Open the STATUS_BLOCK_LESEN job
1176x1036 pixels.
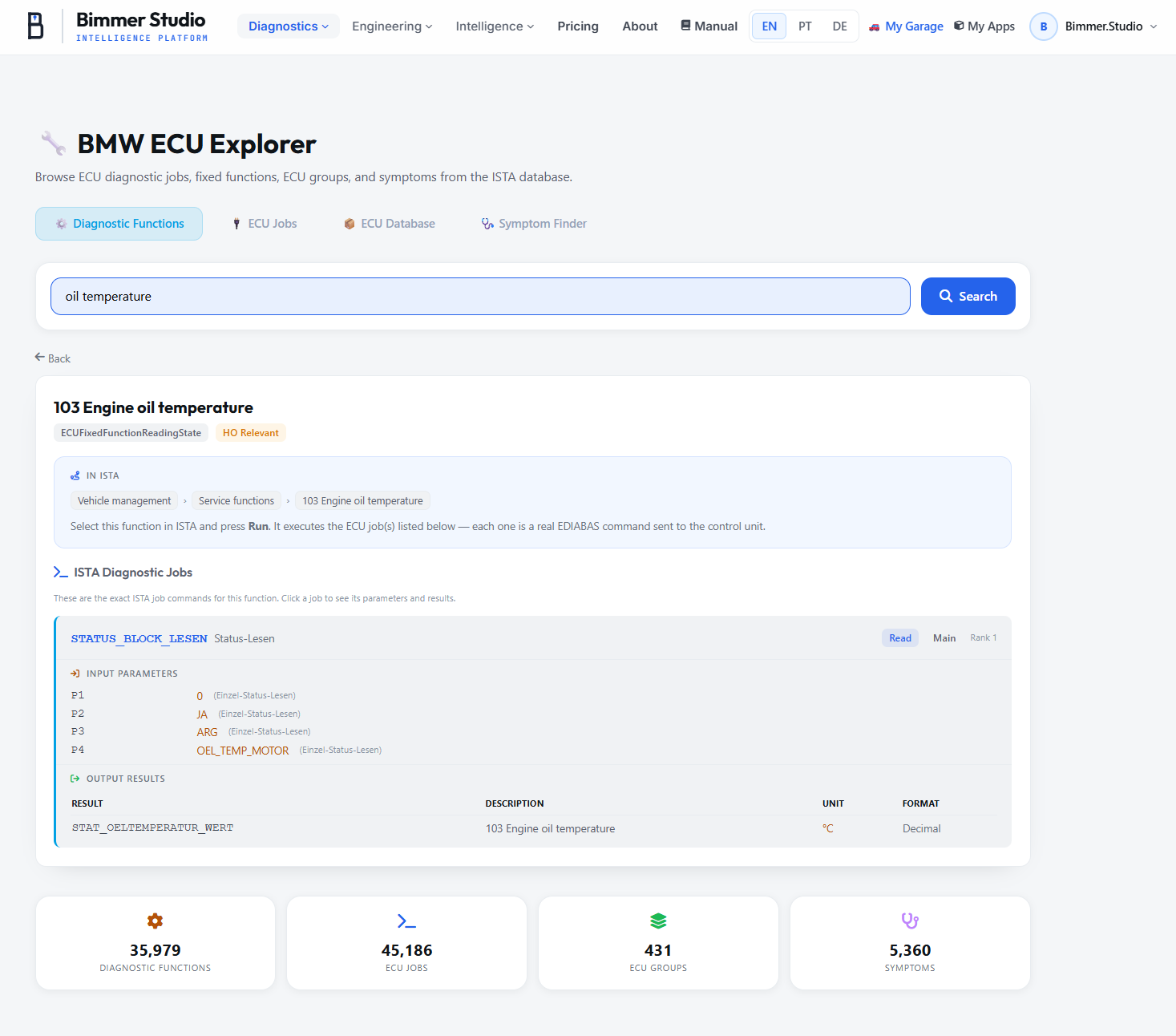pyautogui.click(x=533, y=638)
